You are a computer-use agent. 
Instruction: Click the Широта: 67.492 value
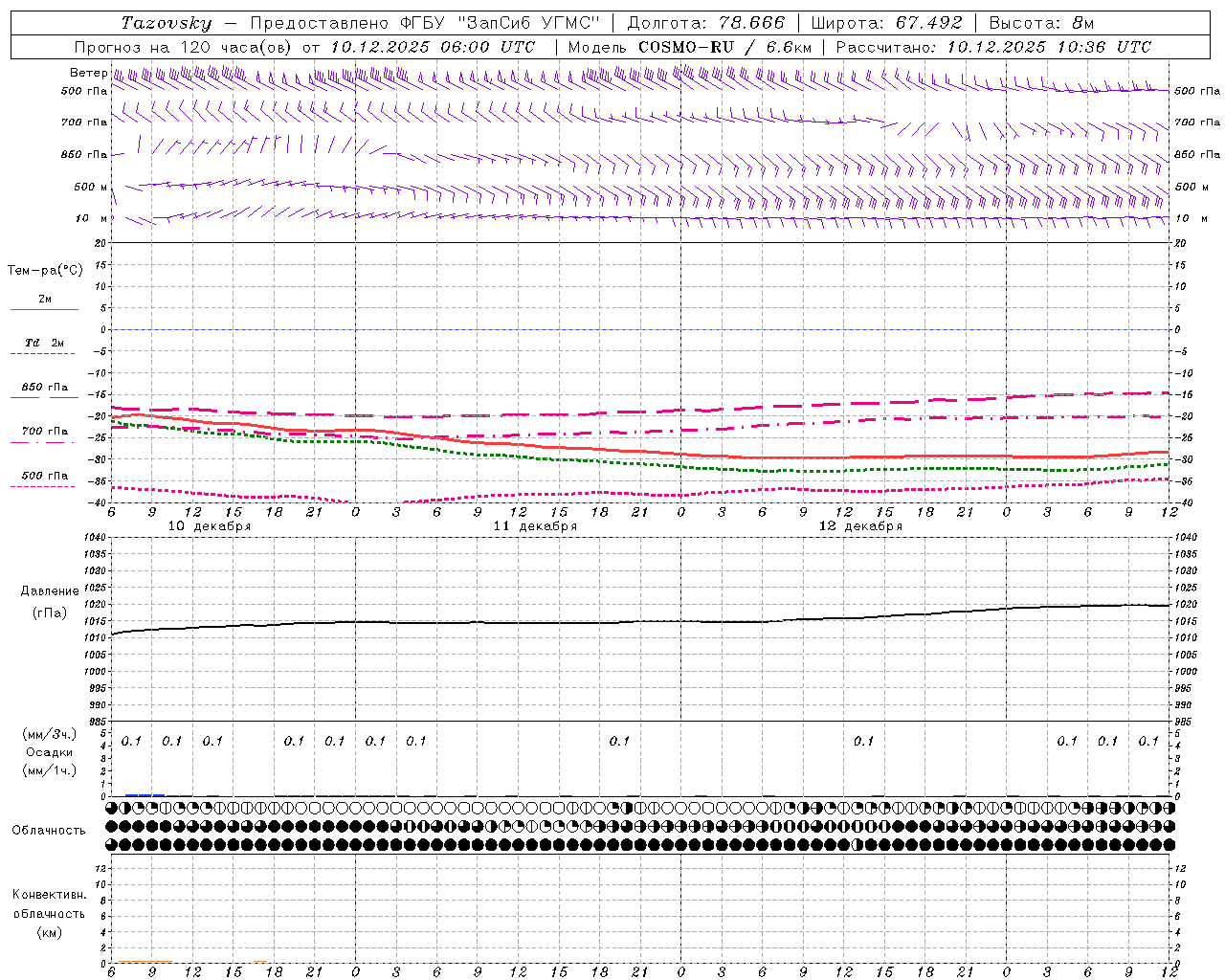(886, 23)
